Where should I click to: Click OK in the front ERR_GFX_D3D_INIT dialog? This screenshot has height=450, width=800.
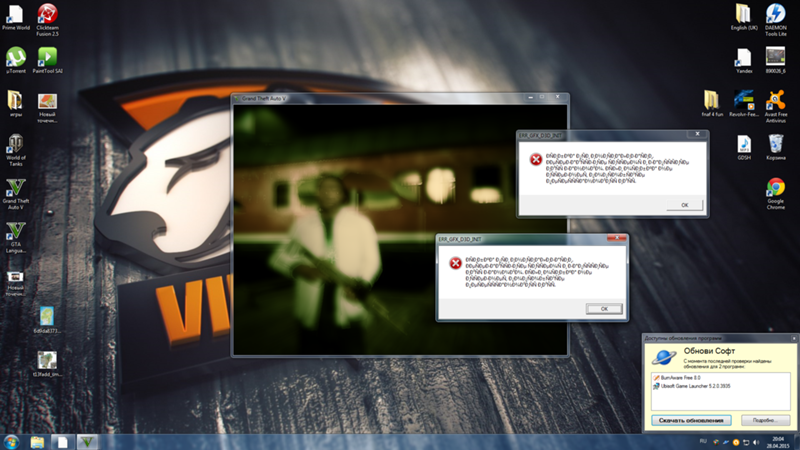pyautogui.click(x=604, y=309)
